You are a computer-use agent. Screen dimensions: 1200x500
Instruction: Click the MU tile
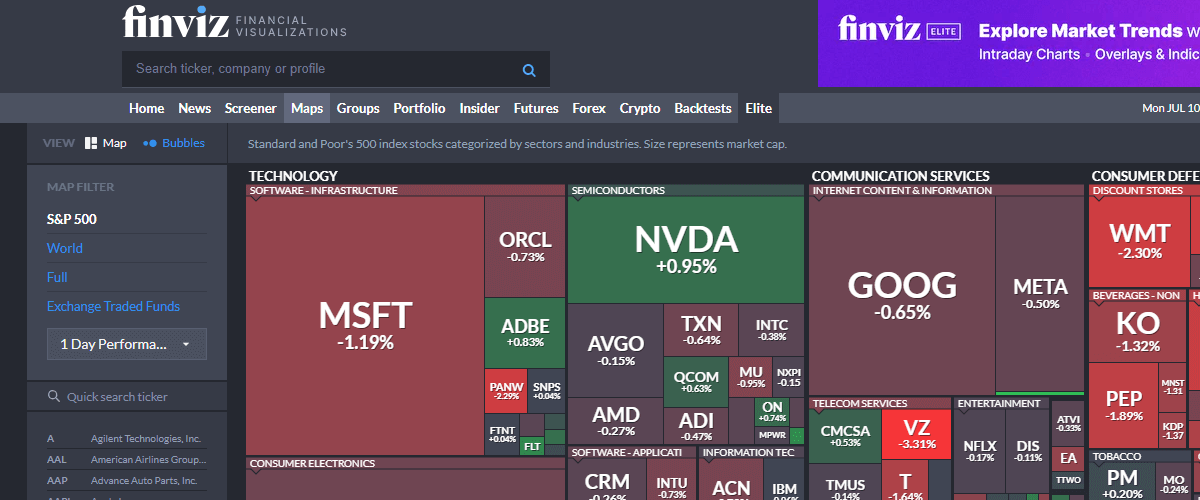click(751, 377)
